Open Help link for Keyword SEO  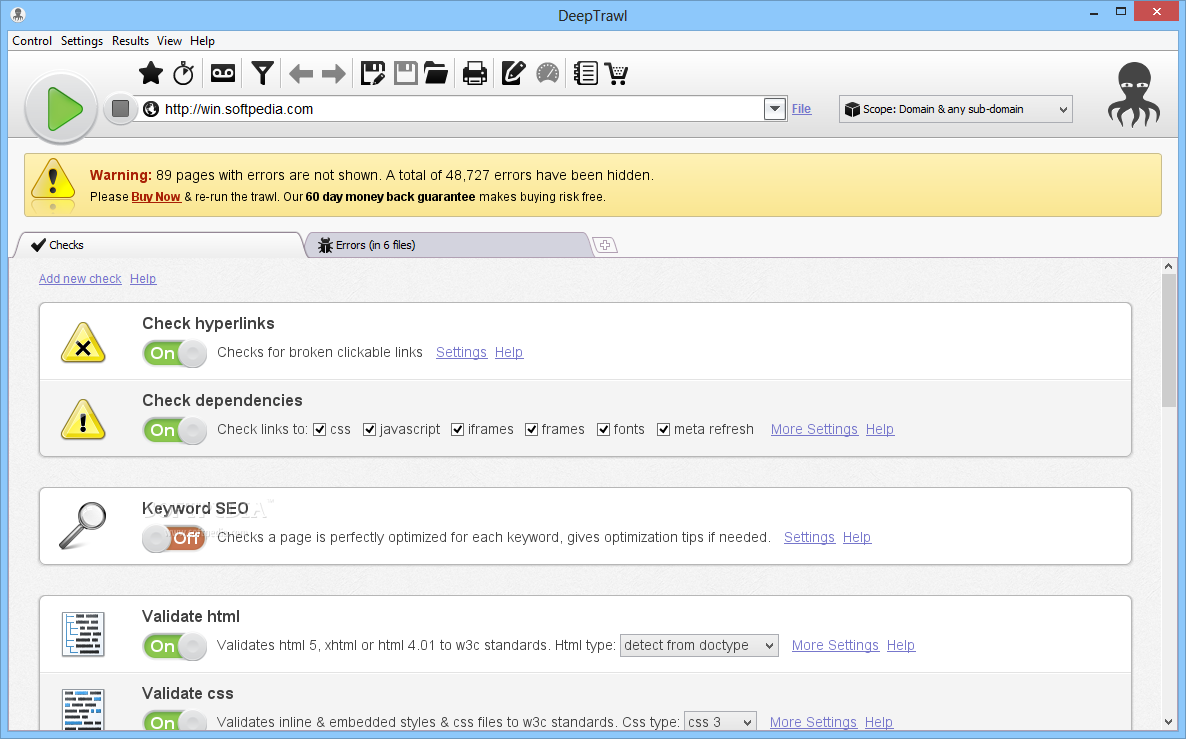[857, 538]
